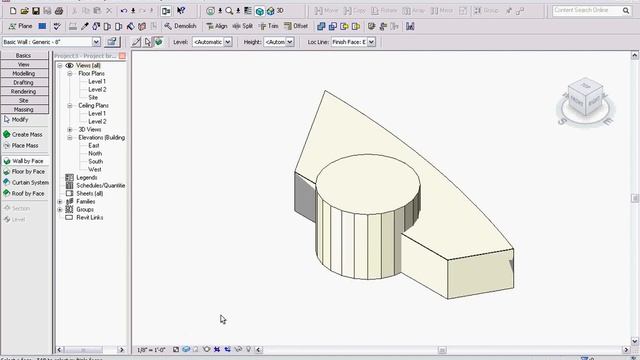Open the Drafting design bar tab

tap(24, 82)
